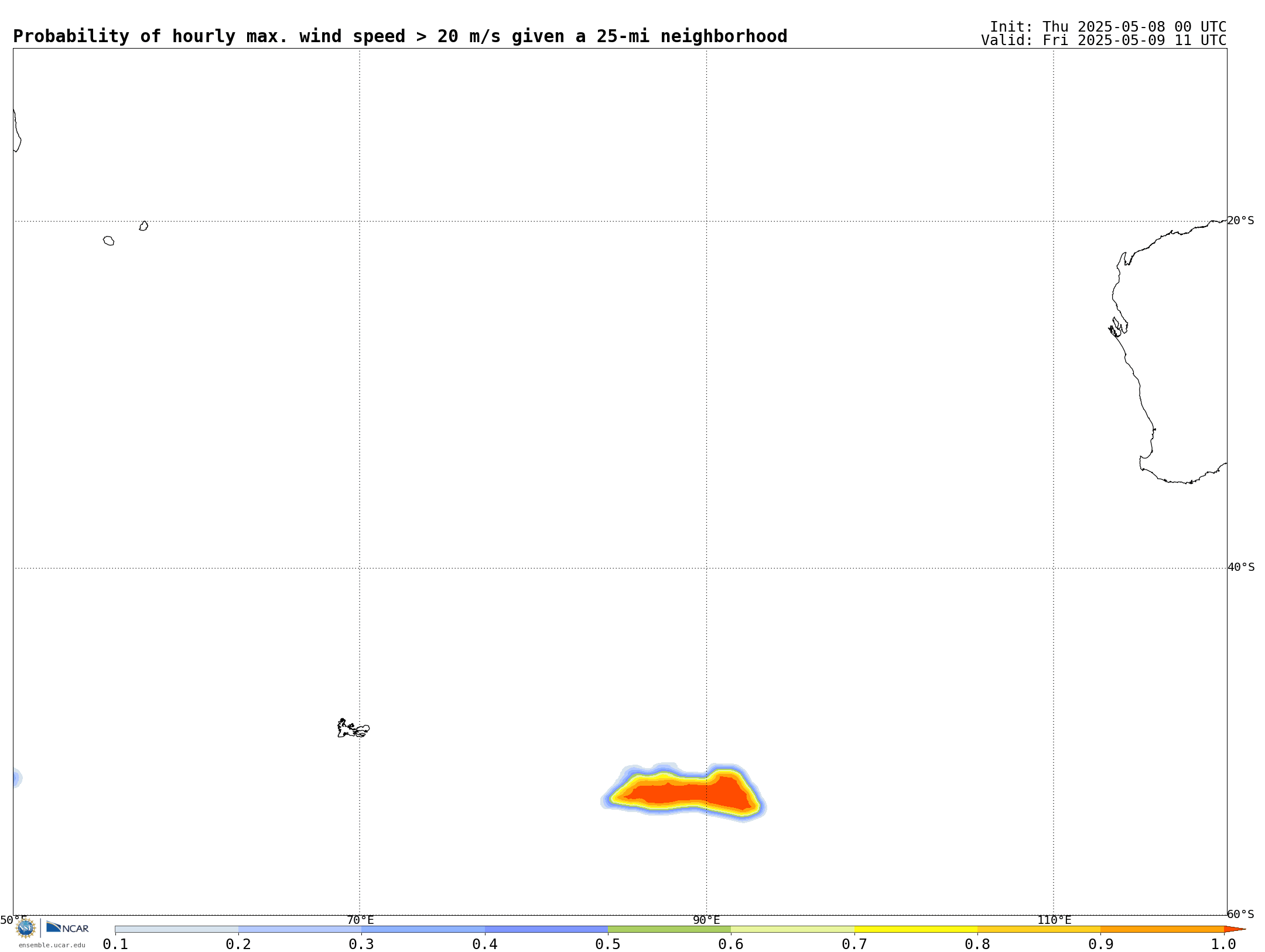This screenshot has height=952, width=1265.
Task: Open the ensemble.ucar.edu link text
Action: click(x=52, y=945)
